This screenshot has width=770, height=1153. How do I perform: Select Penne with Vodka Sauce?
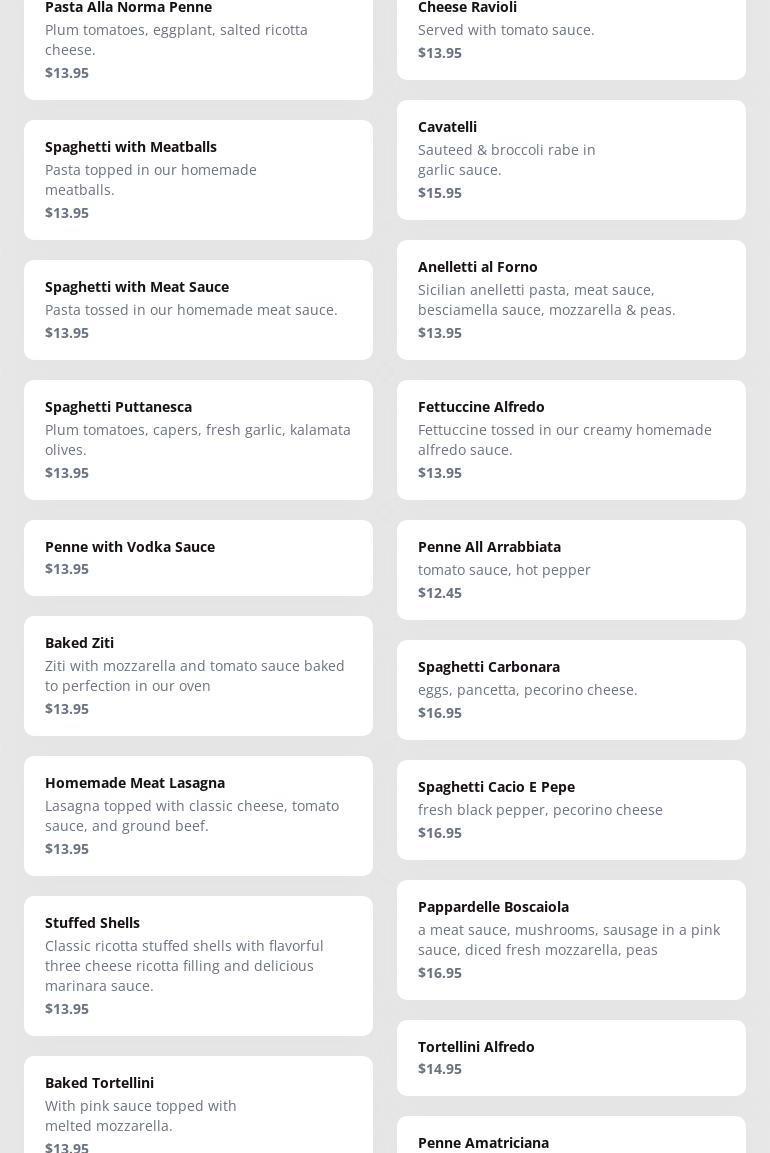(198, 558)
